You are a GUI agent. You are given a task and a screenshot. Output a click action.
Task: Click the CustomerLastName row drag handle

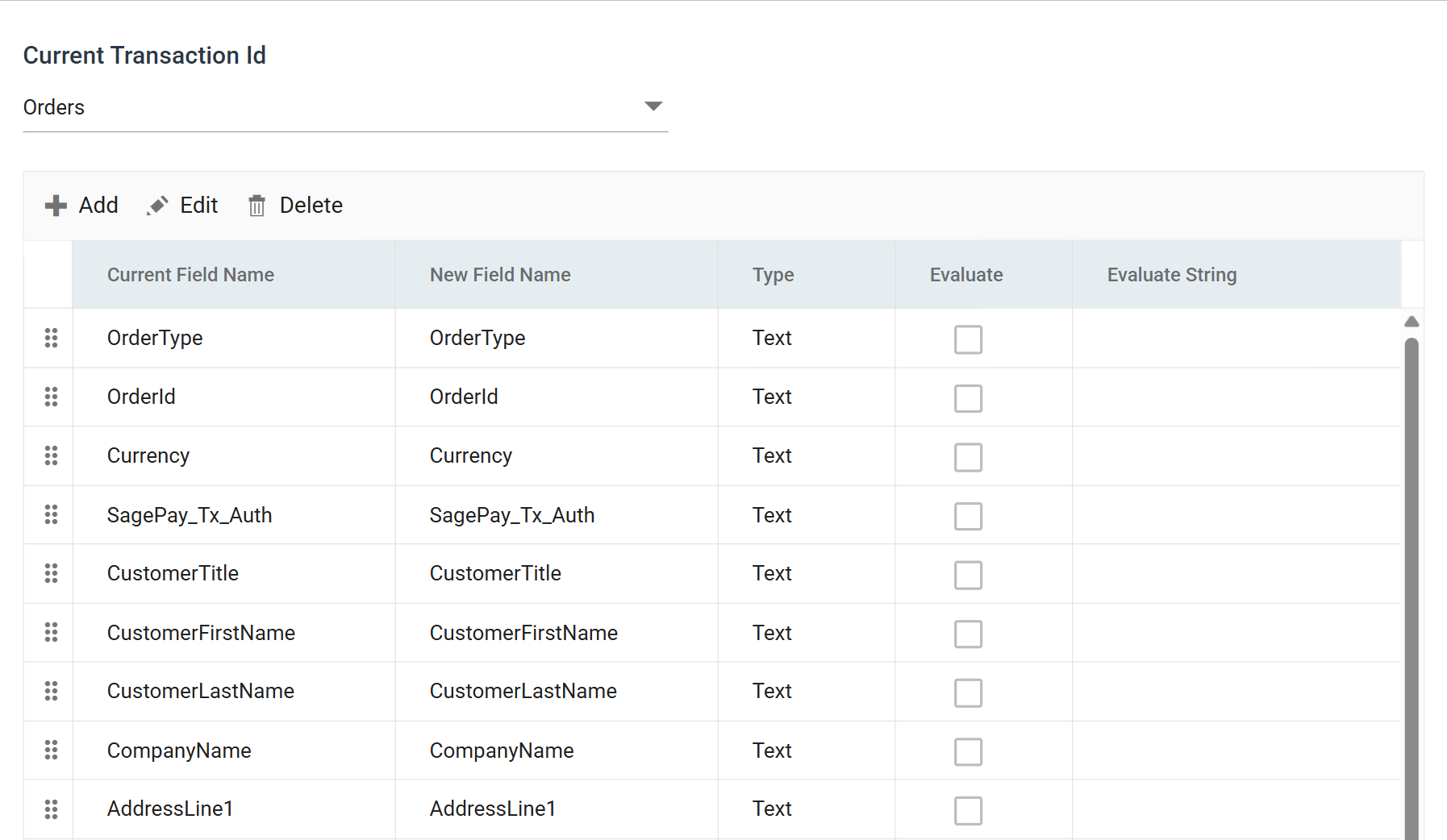click(x=51, y=691)
